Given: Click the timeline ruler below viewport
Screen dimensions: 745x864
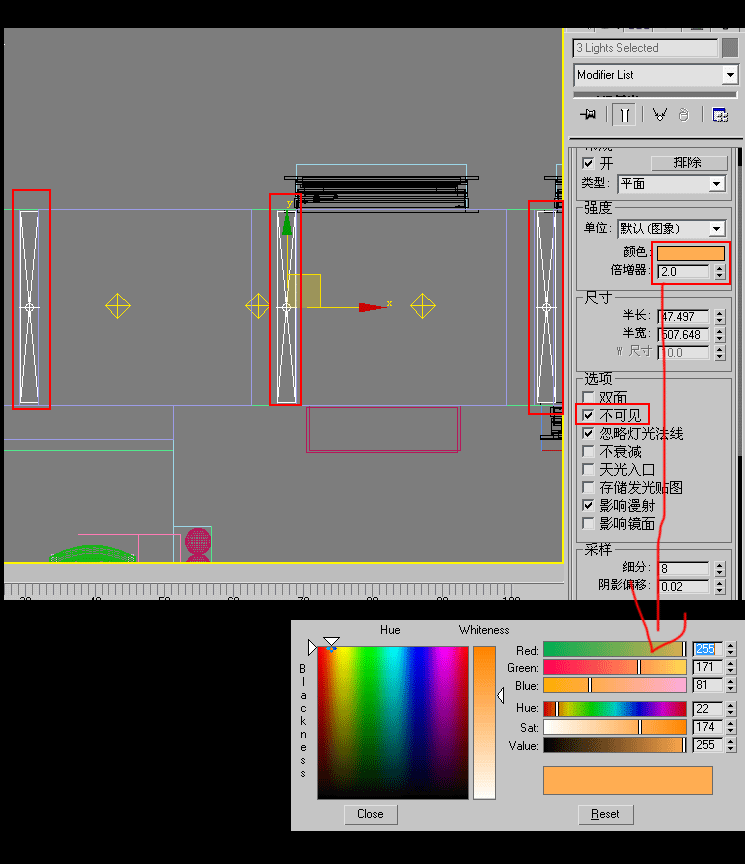Looking at the screenshot, I should point(284,590).
